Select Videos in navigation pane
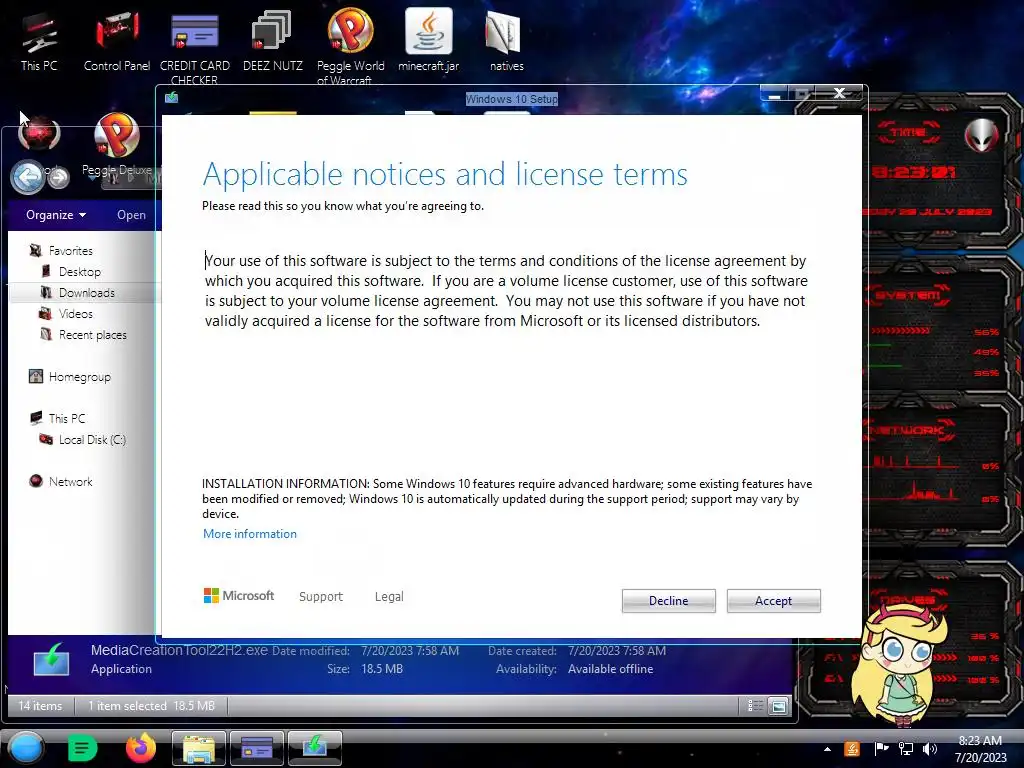 point(76,313)
